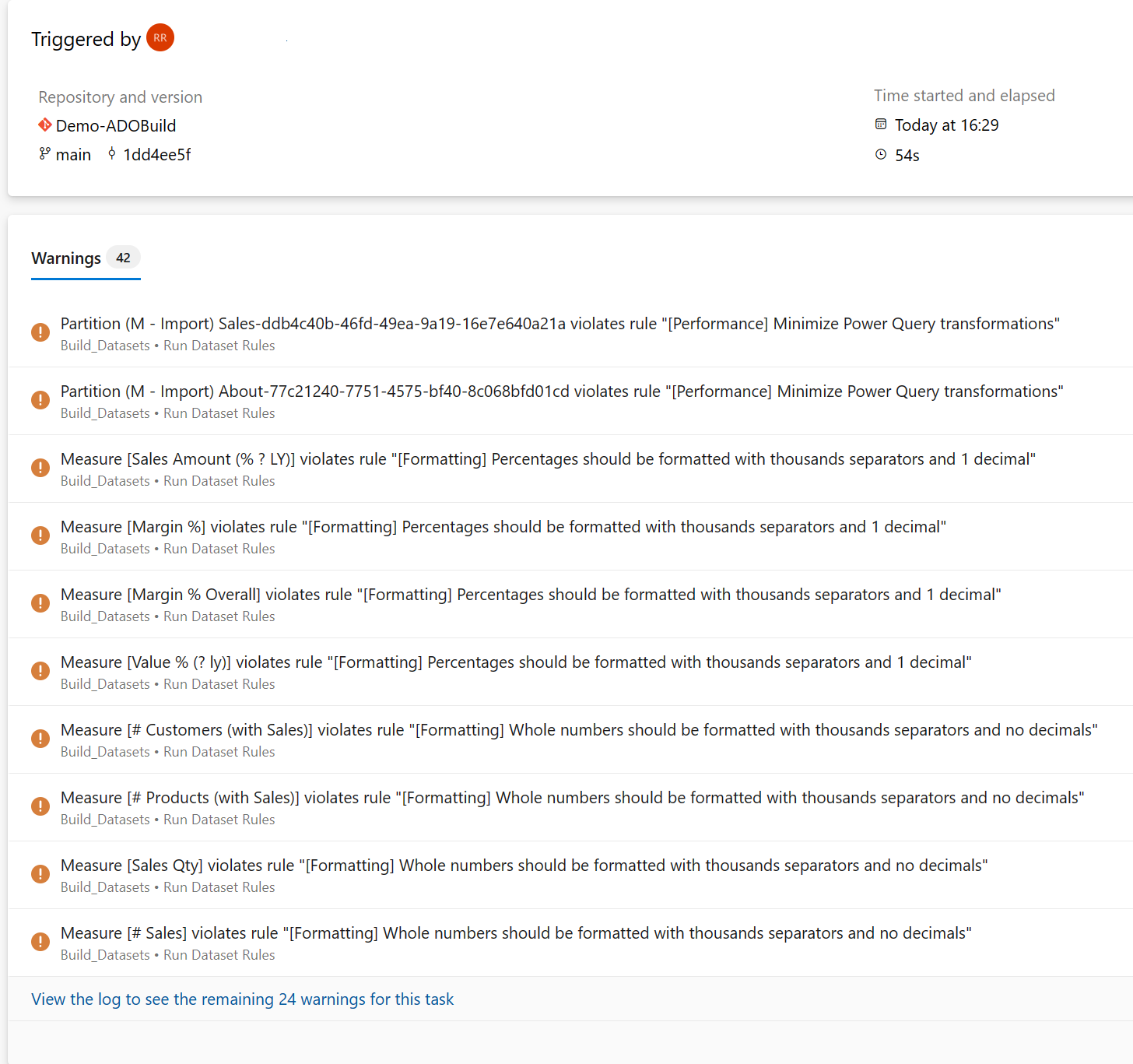The image size is (1133, 1064).
Task: Click the branch icon next to main
Action: tap(45, 154)
